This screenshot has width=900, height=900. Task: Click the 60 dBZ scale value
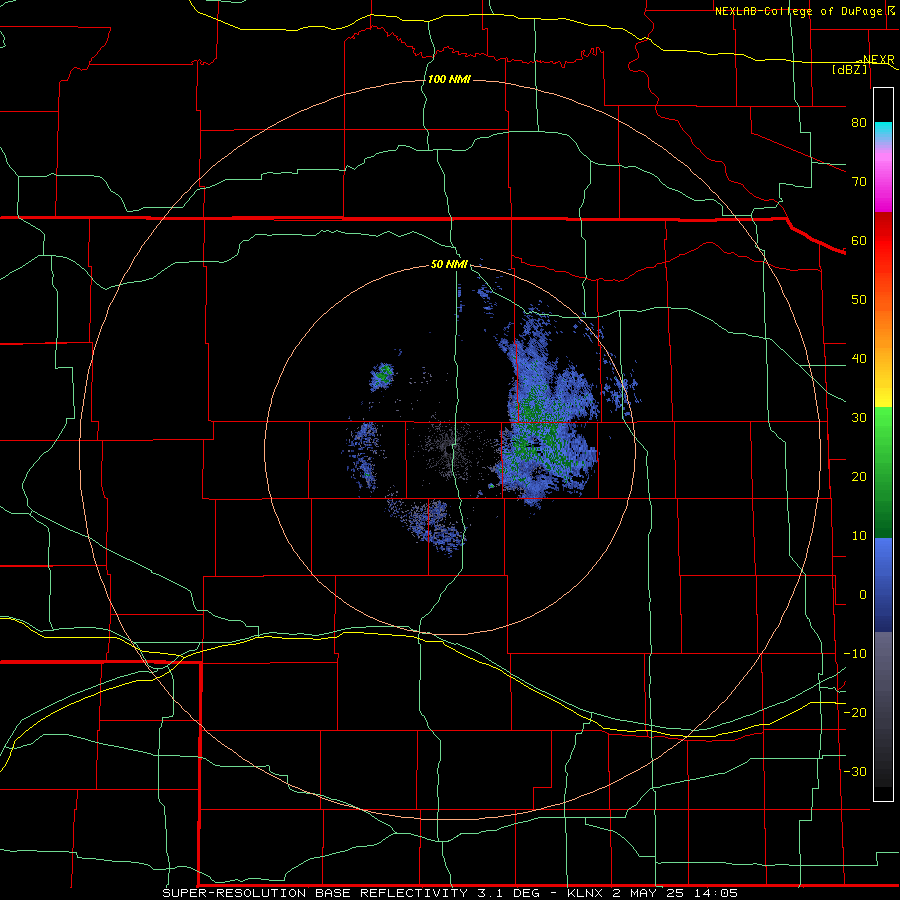pyautogui.click(x=859, y=240)
